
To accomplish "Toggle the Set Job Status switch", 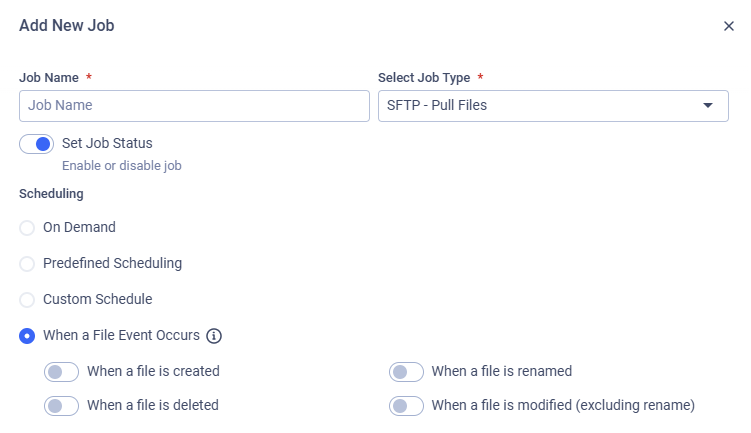I will (x=36, y=144).
